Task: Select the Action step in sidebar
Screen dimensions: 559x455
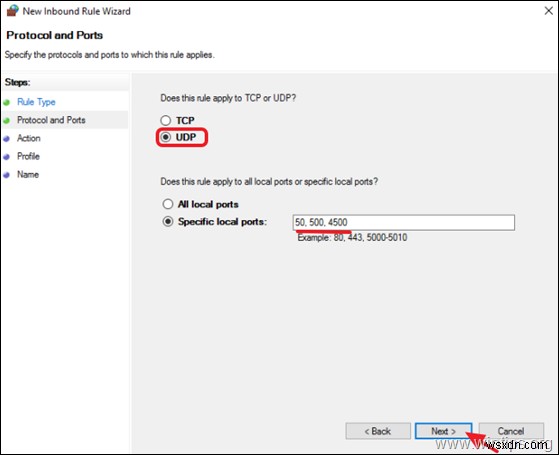Action: (29, 138)
